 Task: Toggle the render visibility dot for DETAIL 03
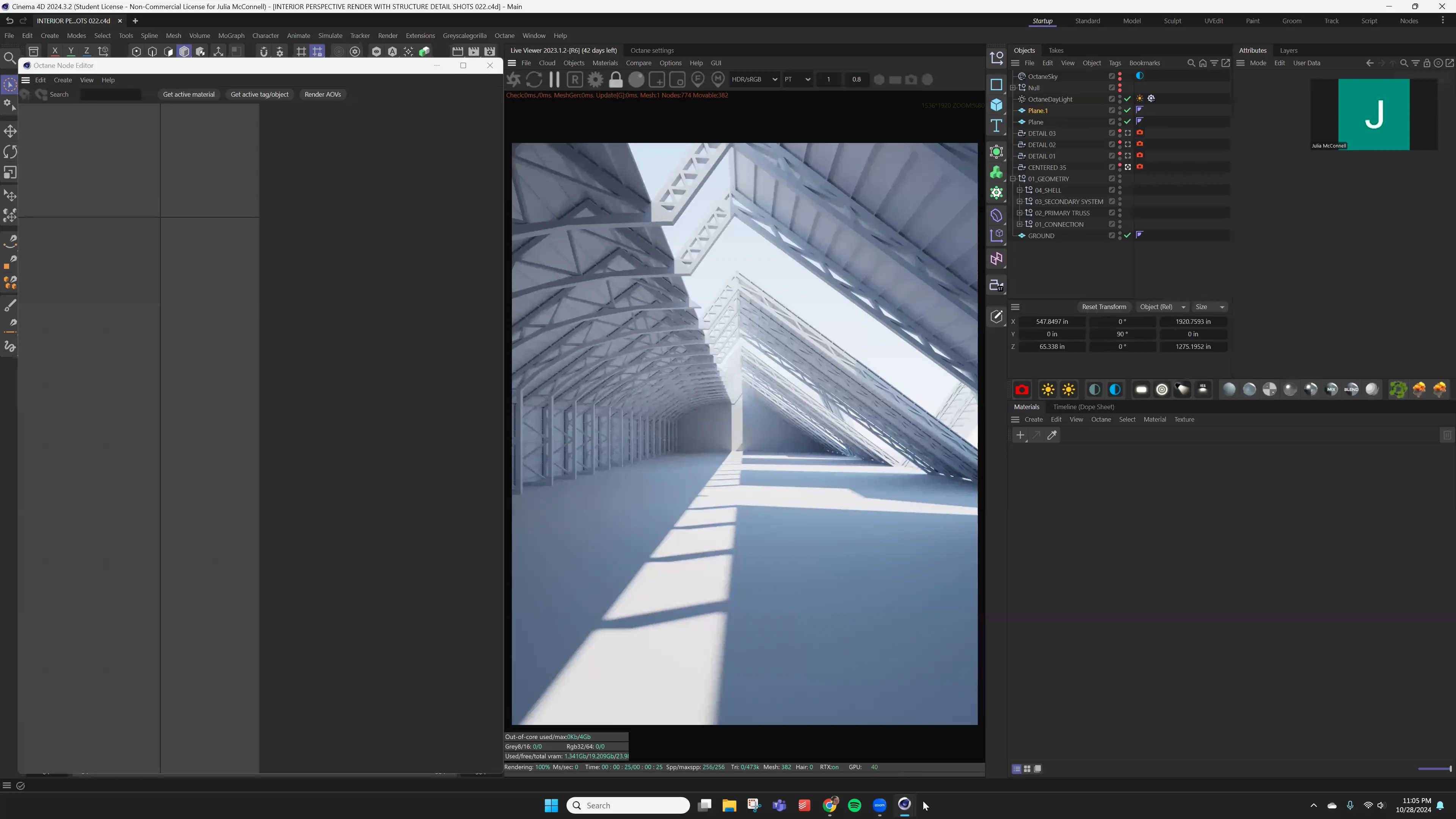(x=1120, y=135)
